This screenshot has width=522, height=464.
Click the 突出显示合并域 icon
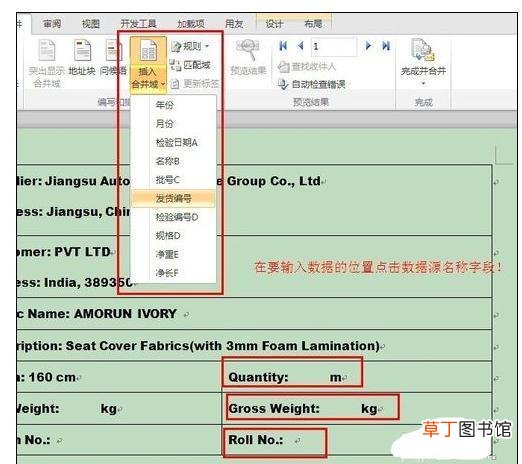coord(47,50)
